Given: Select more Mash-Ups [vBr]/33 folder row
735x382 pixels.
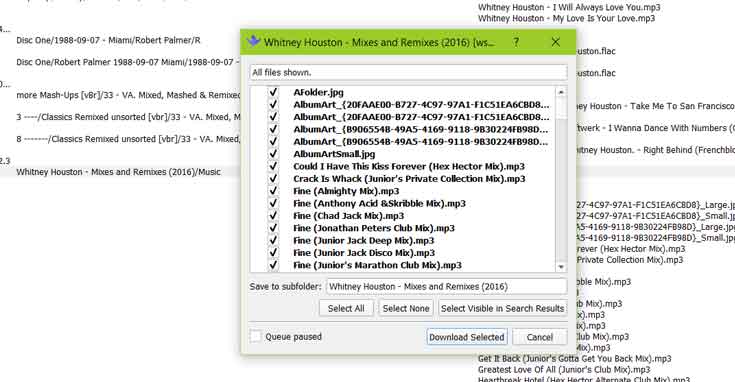Looking at the screenshot, I should coord(128,95).
